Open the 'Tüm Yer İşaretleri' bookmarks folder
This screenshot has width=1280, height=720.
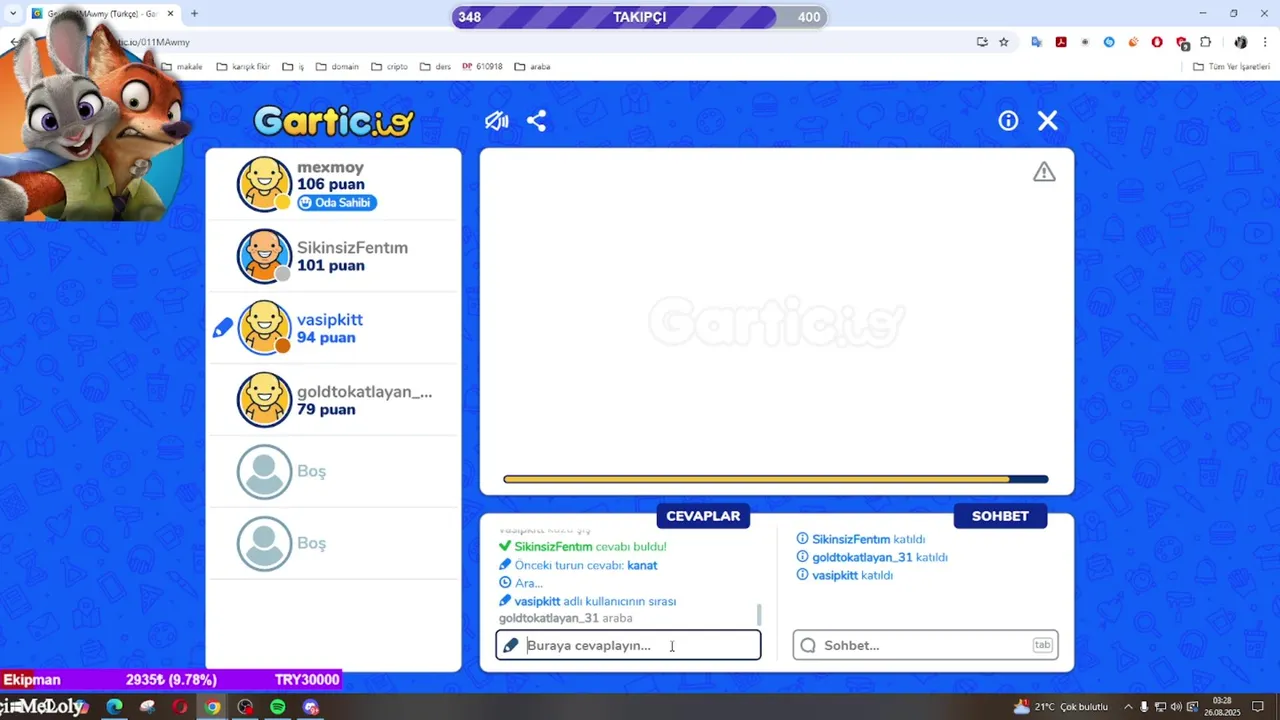pos(1231,67)
